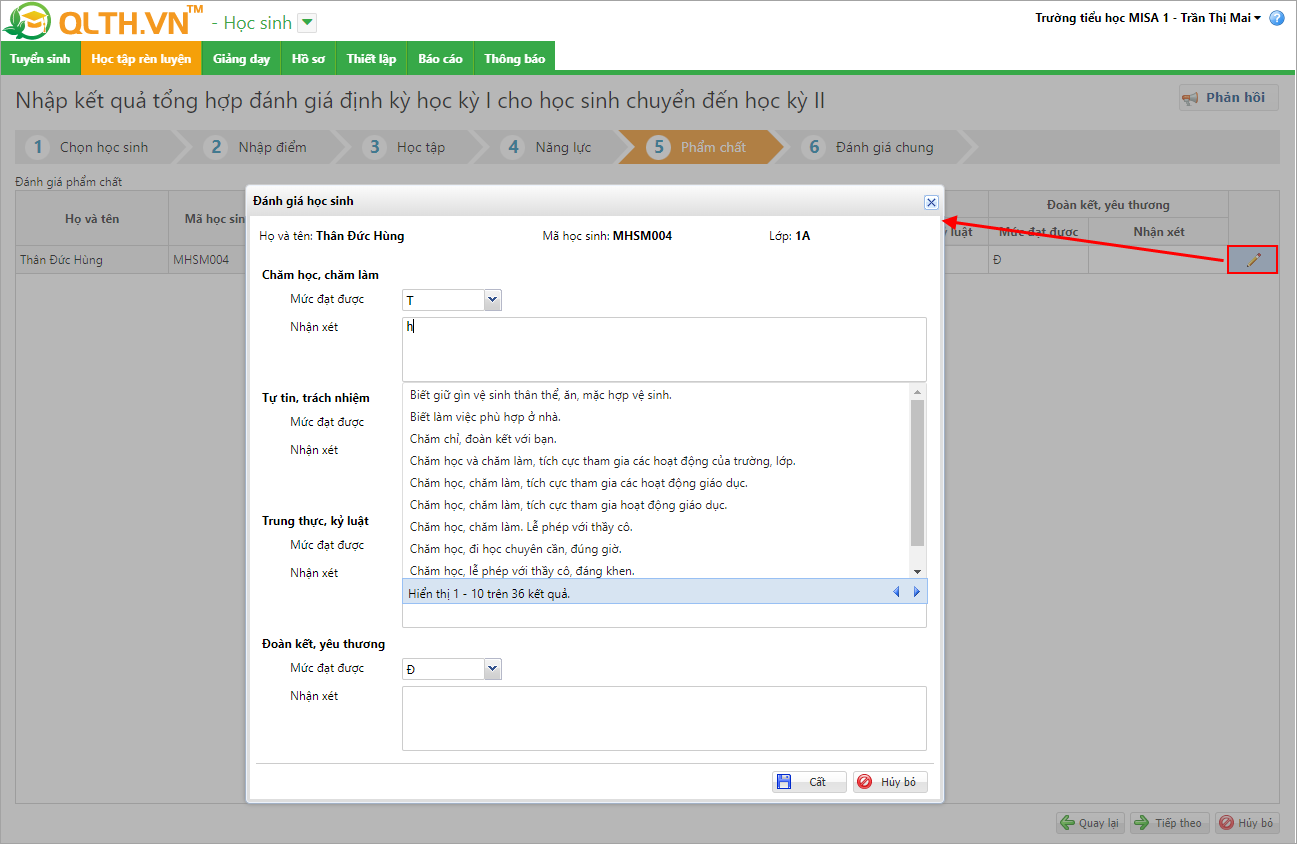The image size is (1297, 844).
Task: Click the Họ và tên column header
Action: coord(92,219)
